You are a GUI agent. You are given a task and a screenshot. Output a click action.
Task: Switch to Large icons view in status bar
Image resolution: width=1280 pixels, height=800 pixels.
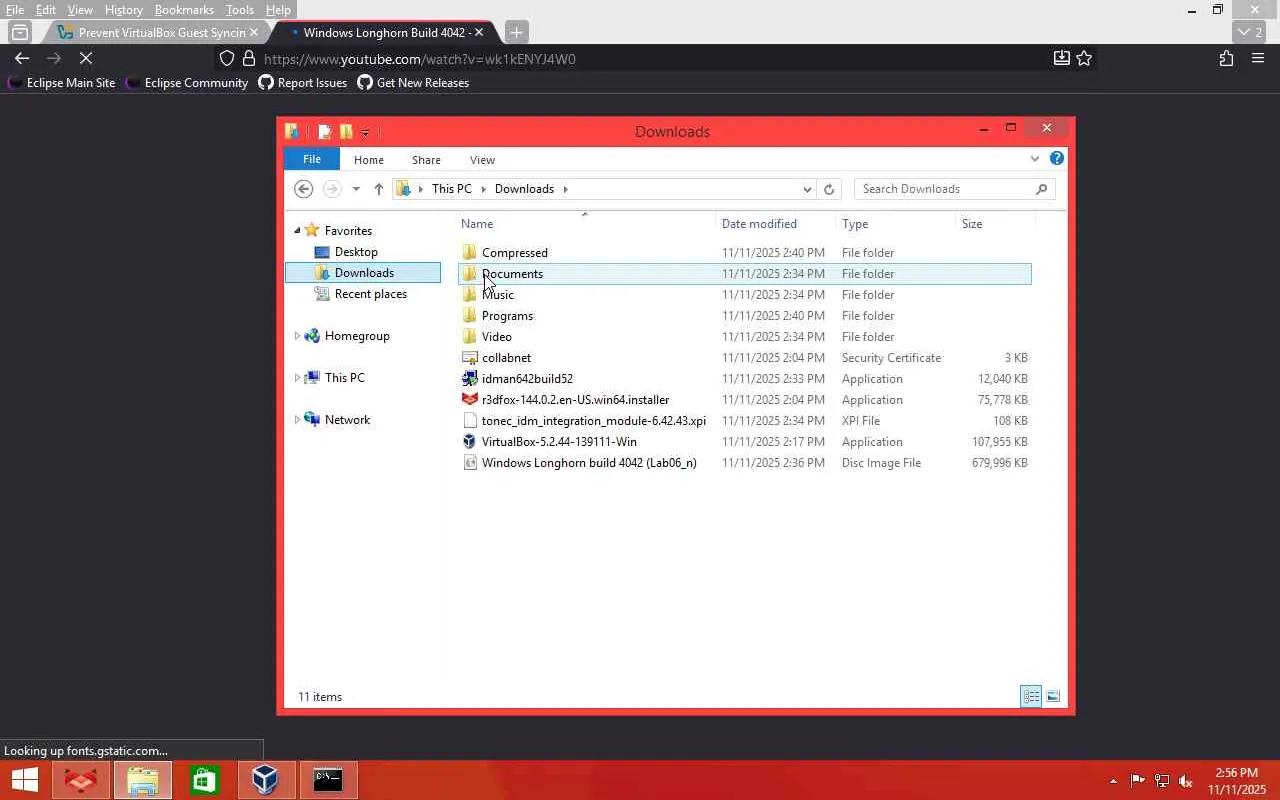[1052, 696]
